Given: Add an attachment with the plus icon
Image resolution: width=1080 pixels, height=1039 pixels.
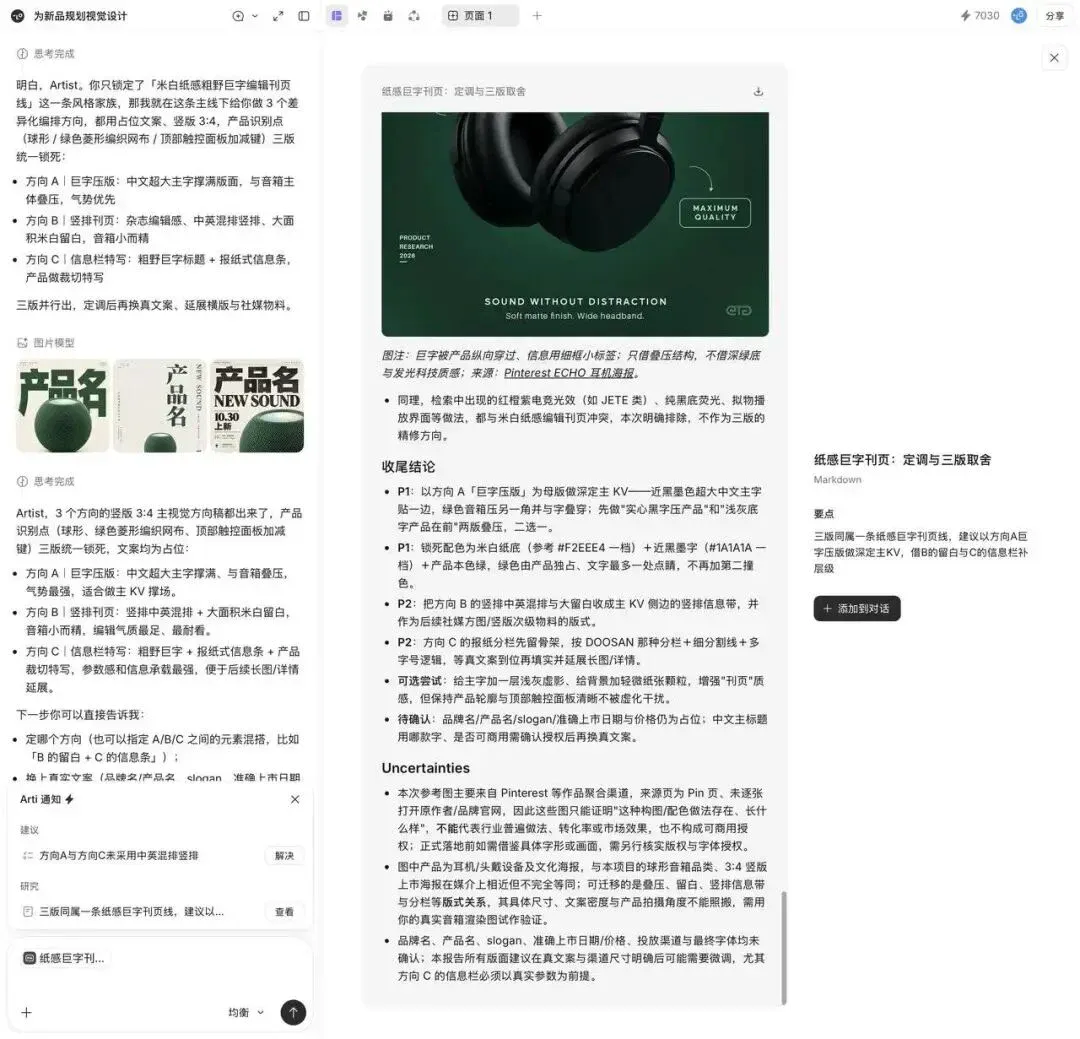Looking at the screenshot, I should click(26, 1012).
